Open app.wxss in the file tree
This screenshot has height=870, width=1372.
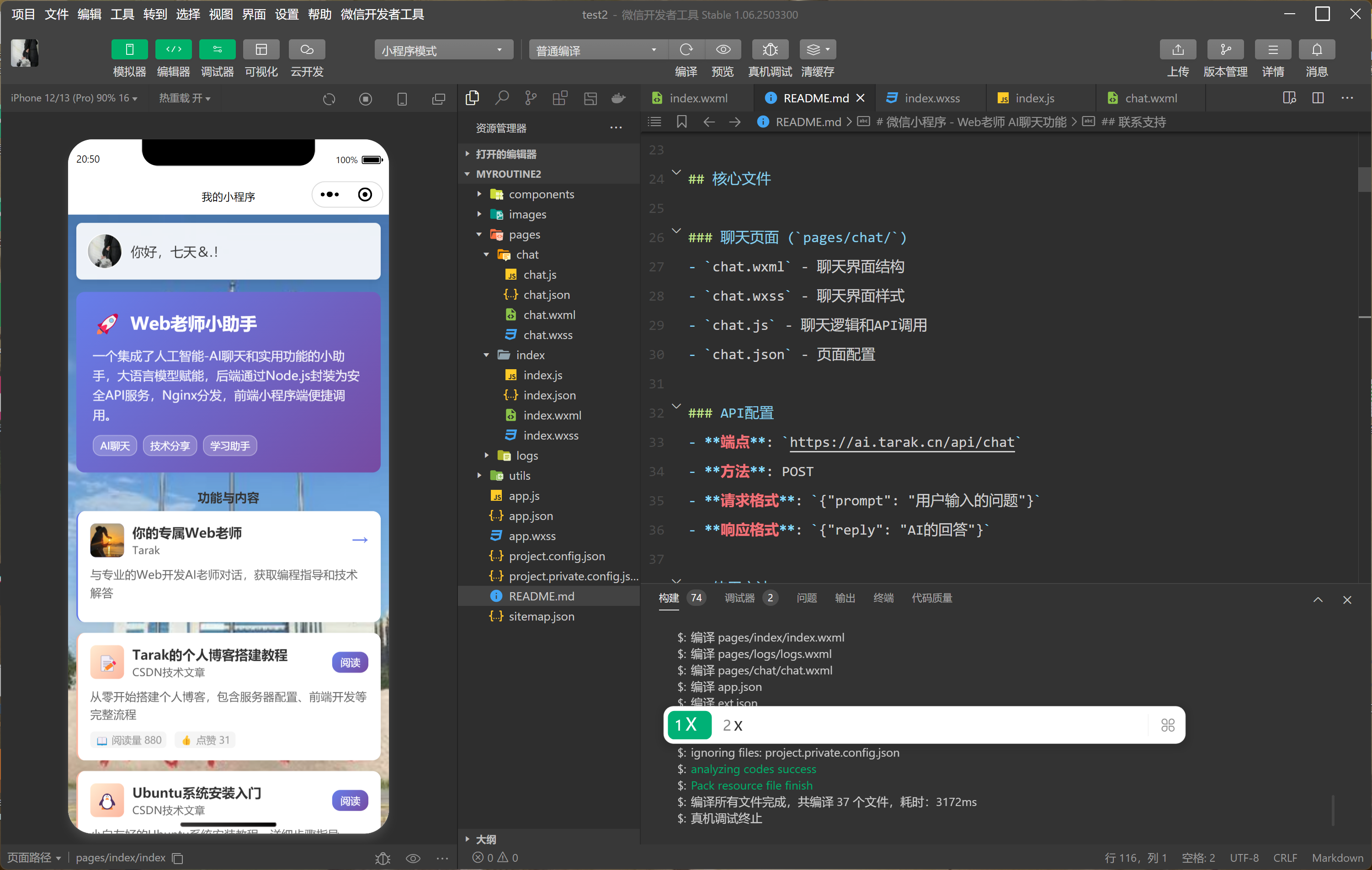(x=532, y=536)
